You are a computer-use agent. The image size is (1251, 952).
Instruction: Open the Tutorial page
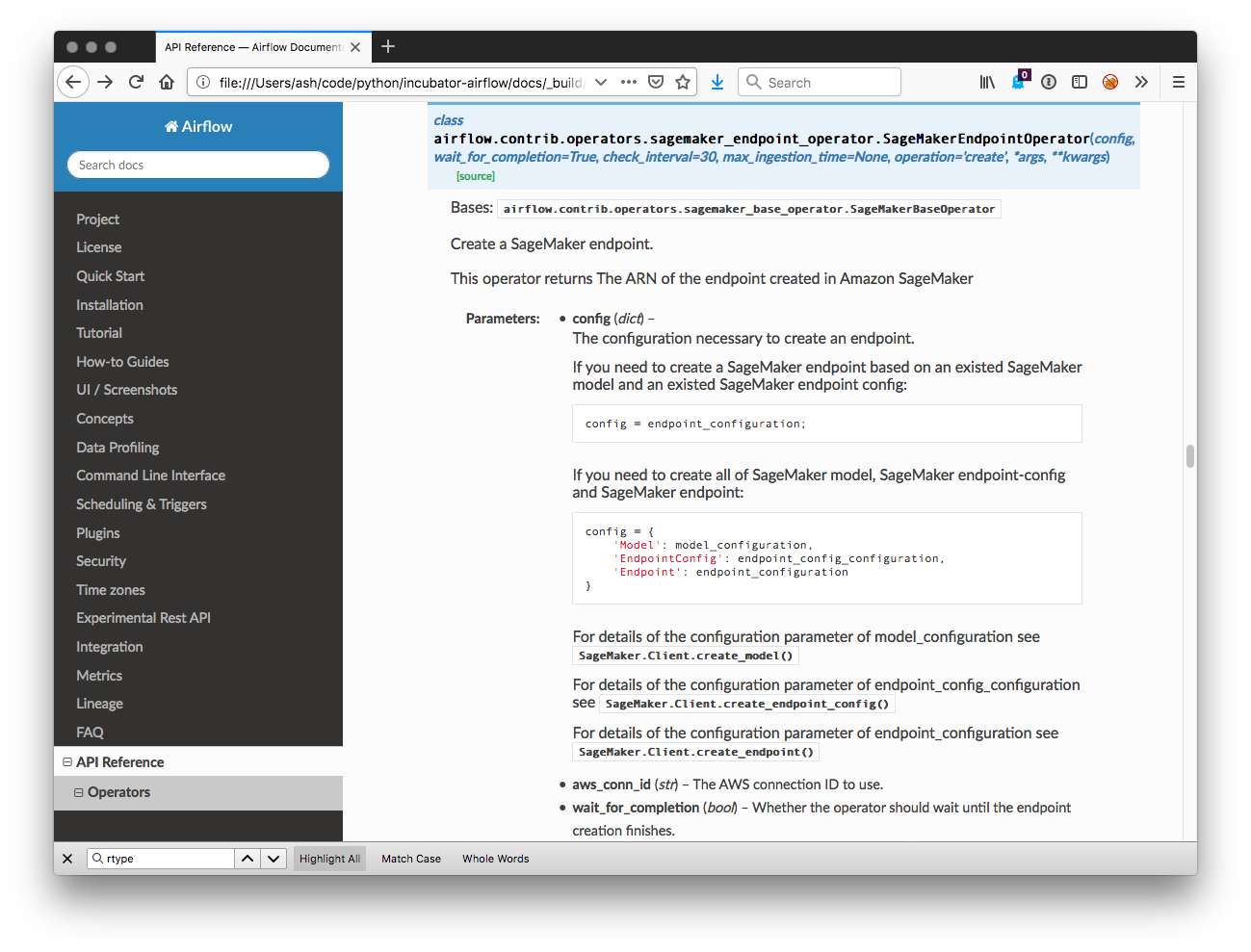(x=99, y=333)
